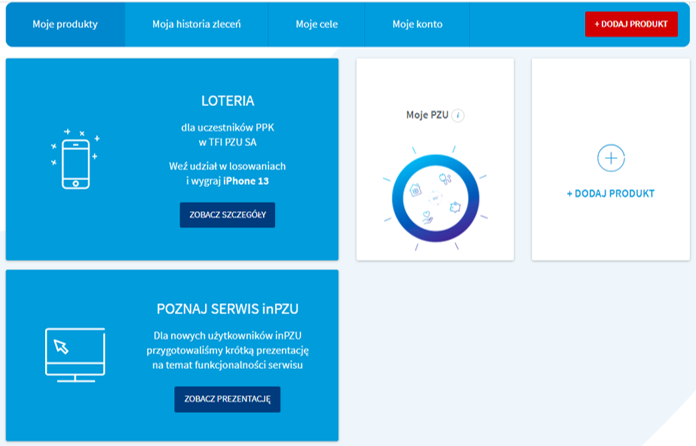Switch to Moja historia zleceń tab
The width and height of the screenshot is (696, 446).
tap(197, 24)
